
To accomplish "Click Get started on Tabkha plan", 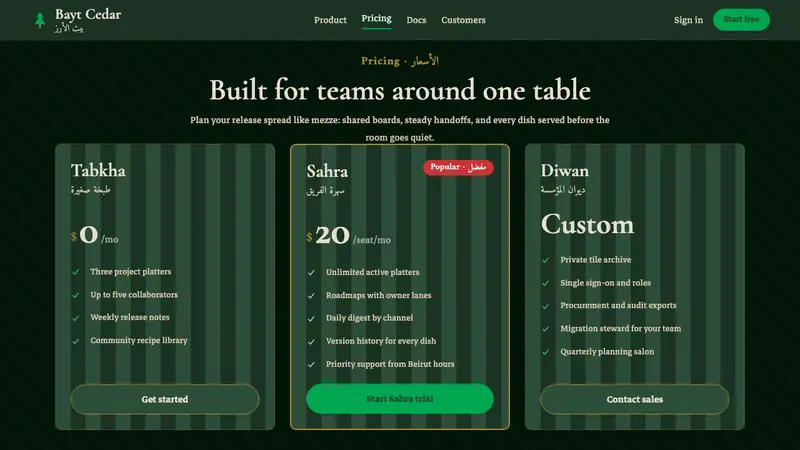I will [x=165, y=399].
